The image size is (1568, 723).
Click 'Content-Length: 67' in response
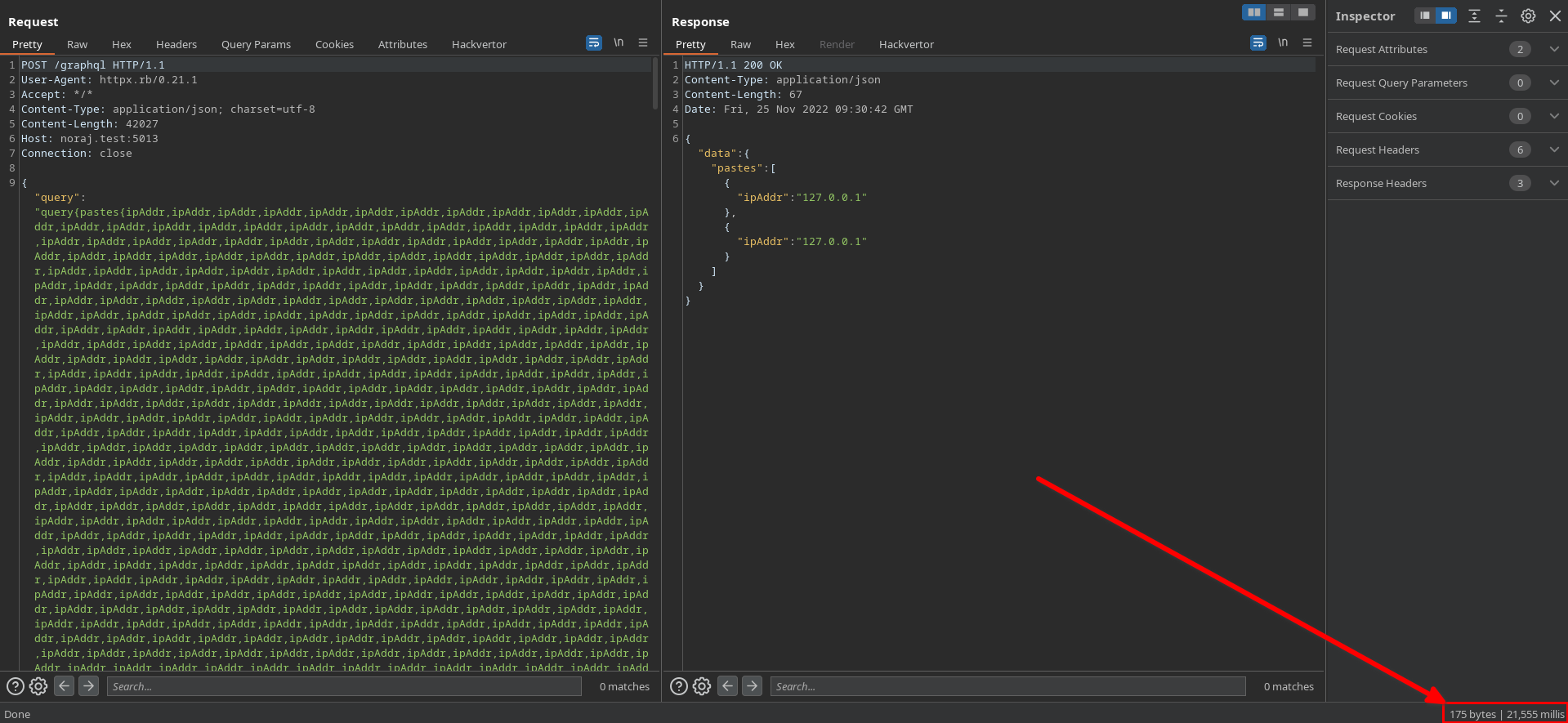[744, 94]
